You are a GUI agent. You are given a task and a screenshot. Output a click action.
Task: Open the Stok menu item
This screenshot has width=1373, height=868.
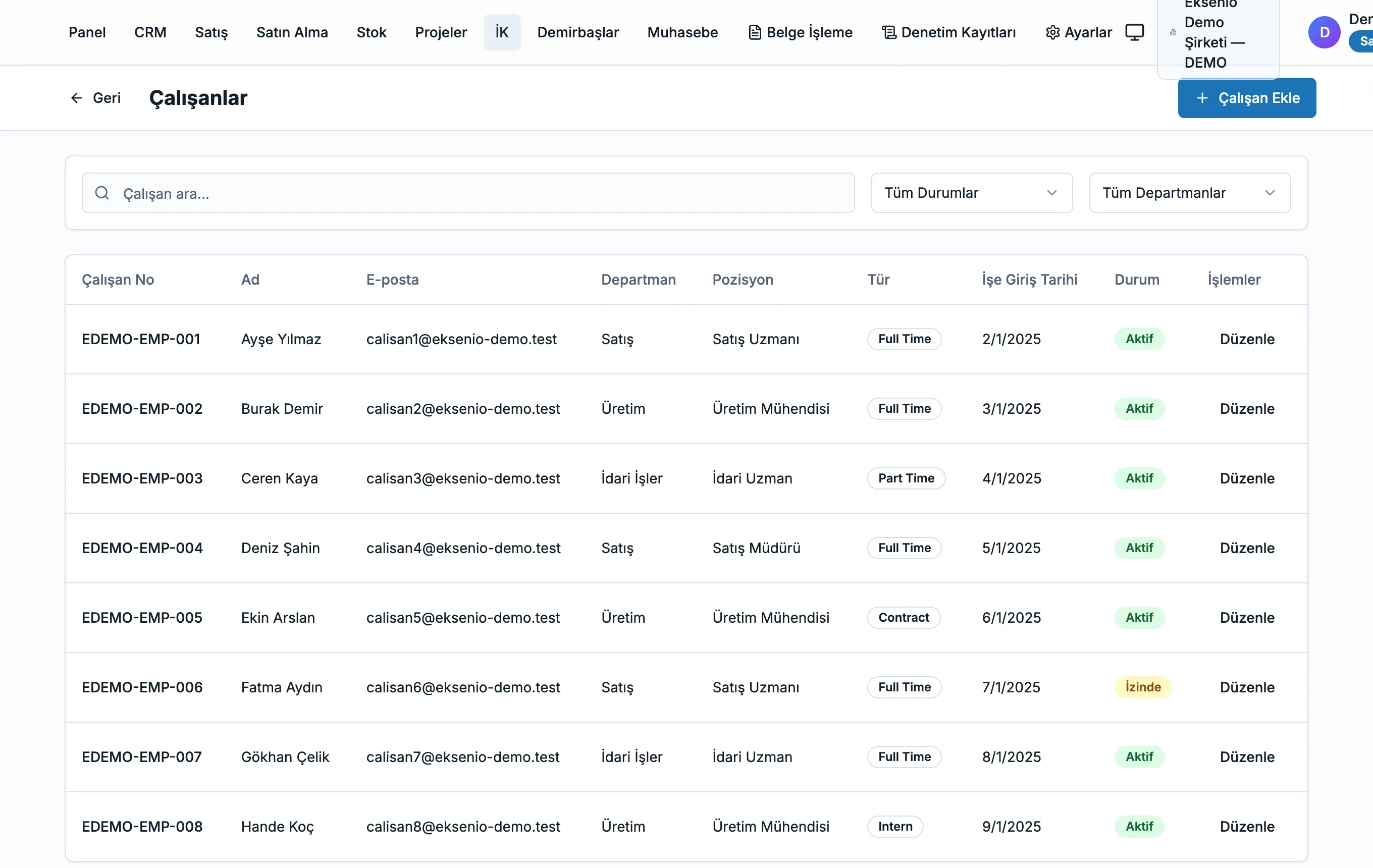point(371,32)
